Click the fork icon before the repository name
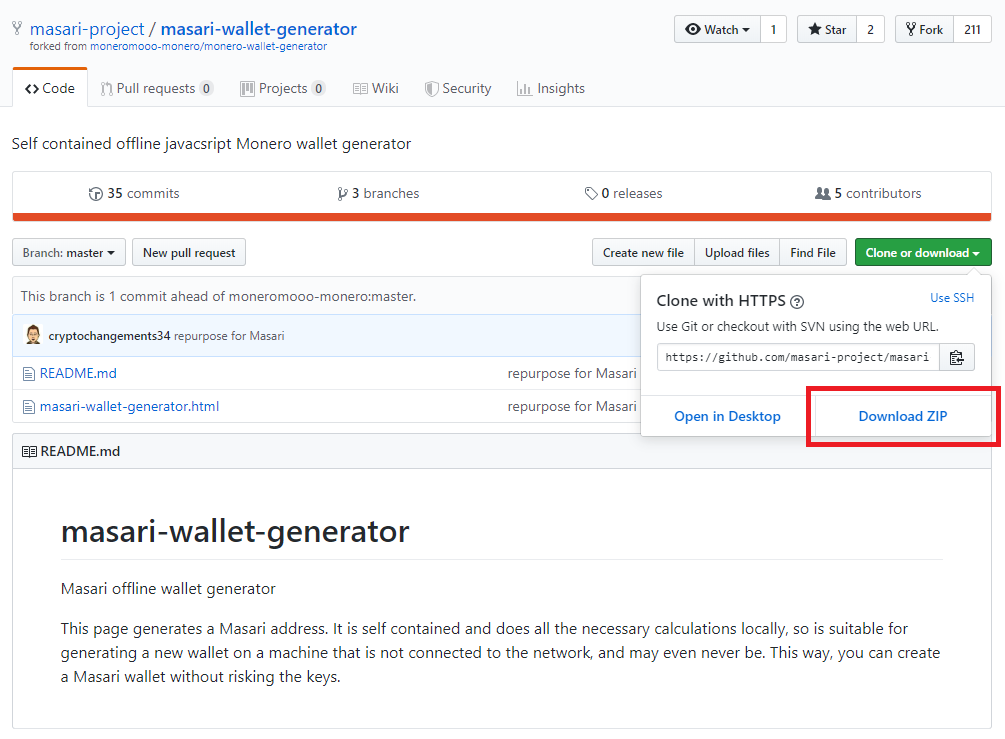Screen dimensions: 1005x739 coord(17,29)
